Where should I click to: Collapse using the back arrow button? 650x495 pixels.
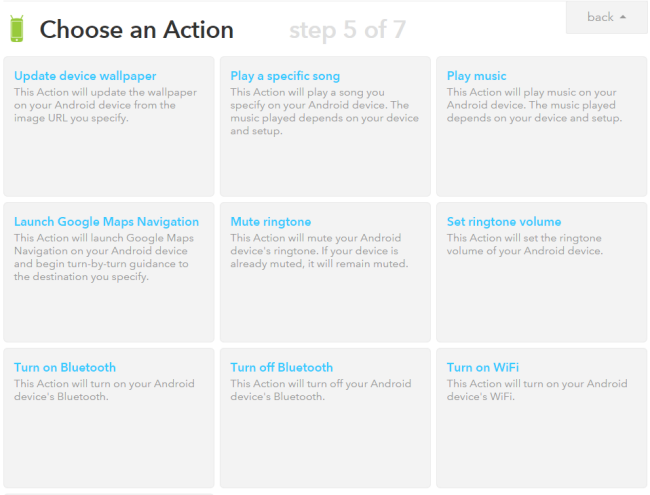click(x=606, y=17)
